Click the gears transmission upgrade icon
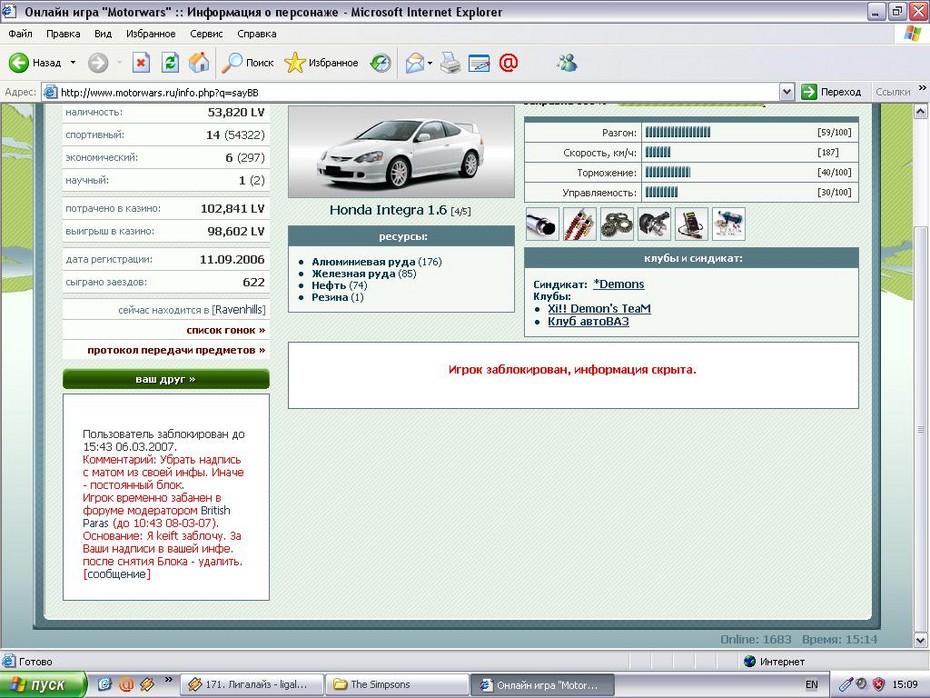 (617, 224)
